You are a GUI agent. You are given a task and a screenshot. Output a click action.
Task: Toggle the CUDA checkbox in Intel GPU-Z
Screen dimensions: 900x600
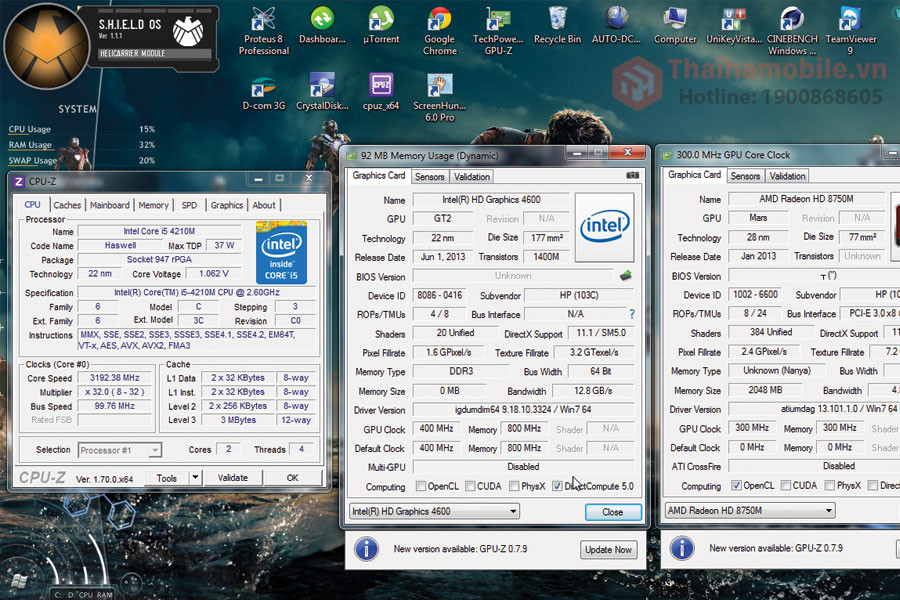(x=470, y=486)
